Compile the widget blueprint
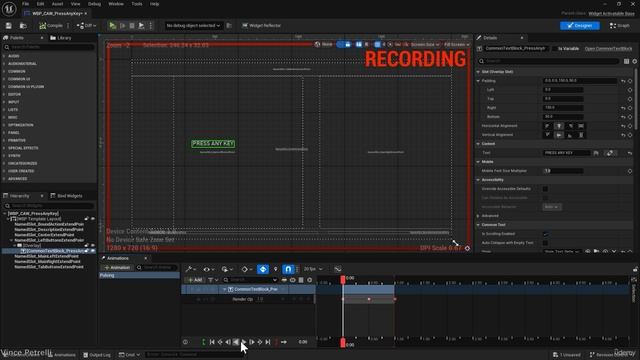 click(x=51, y=26)
